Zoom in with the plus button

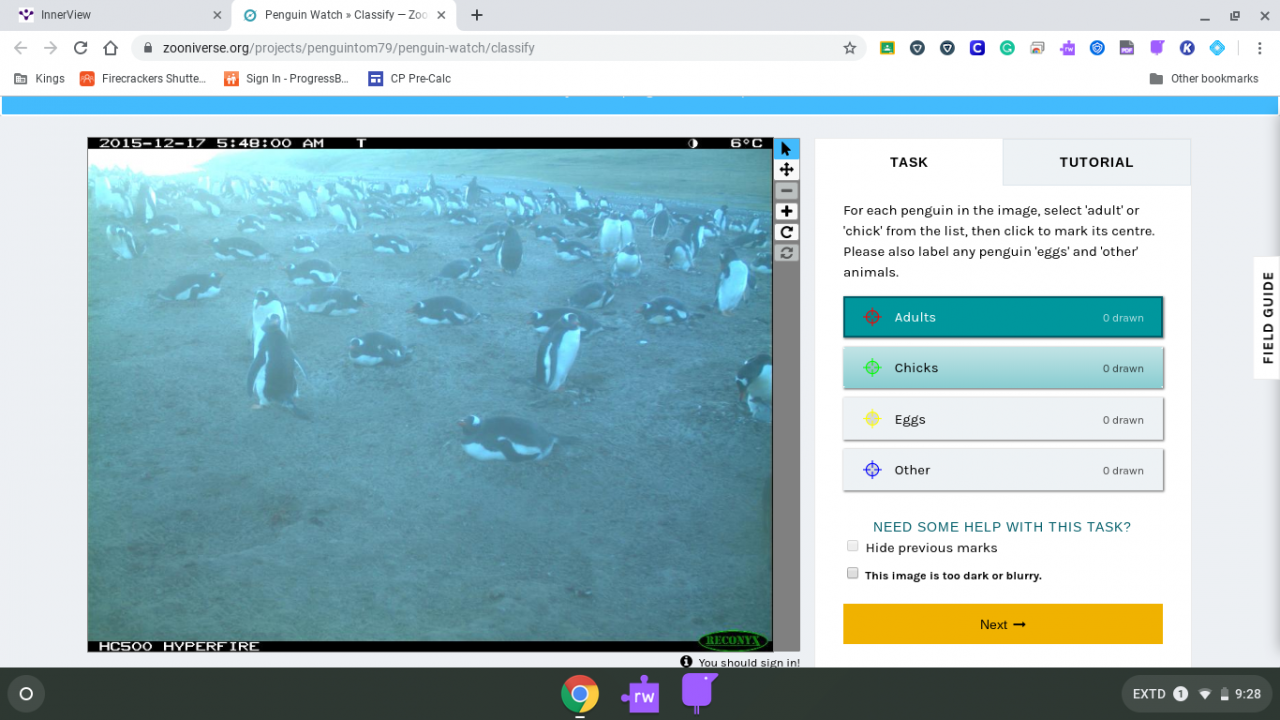(x=787, y=212)
